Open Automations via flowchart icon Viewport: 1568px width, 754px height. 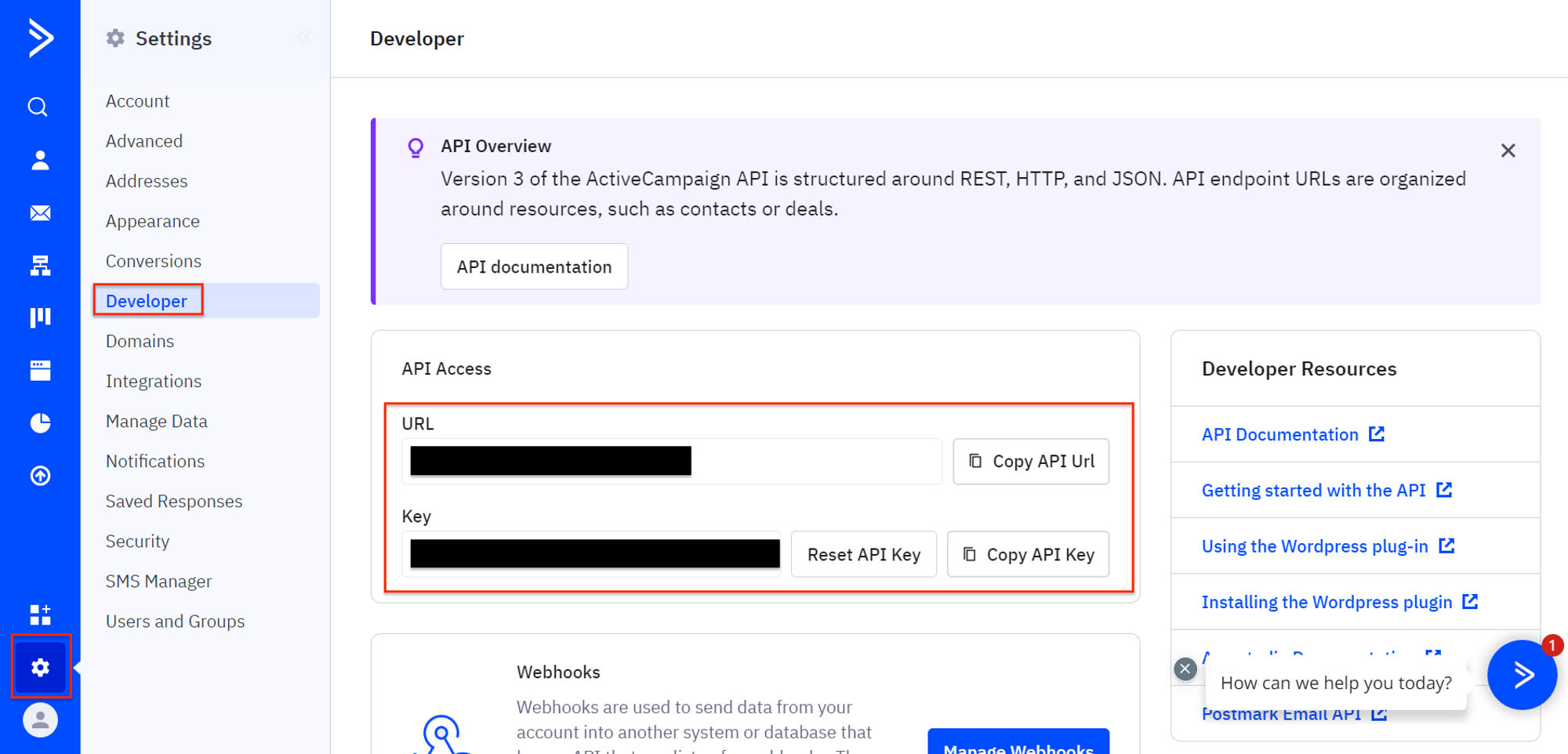pos(40,266)
